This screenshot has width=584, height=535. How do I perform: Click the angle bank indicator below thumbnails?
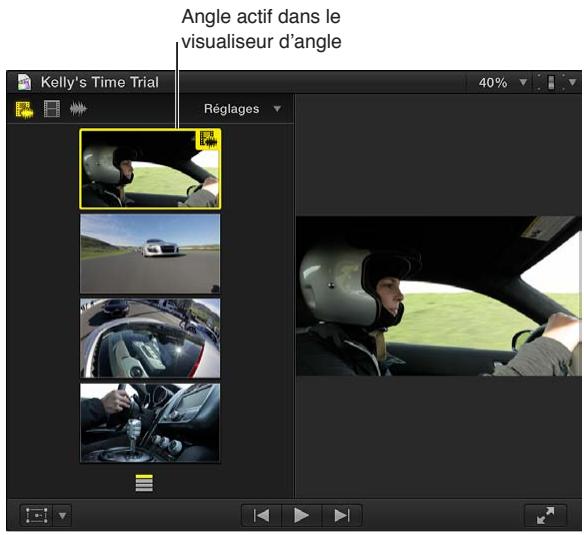[x=144, y=483]
